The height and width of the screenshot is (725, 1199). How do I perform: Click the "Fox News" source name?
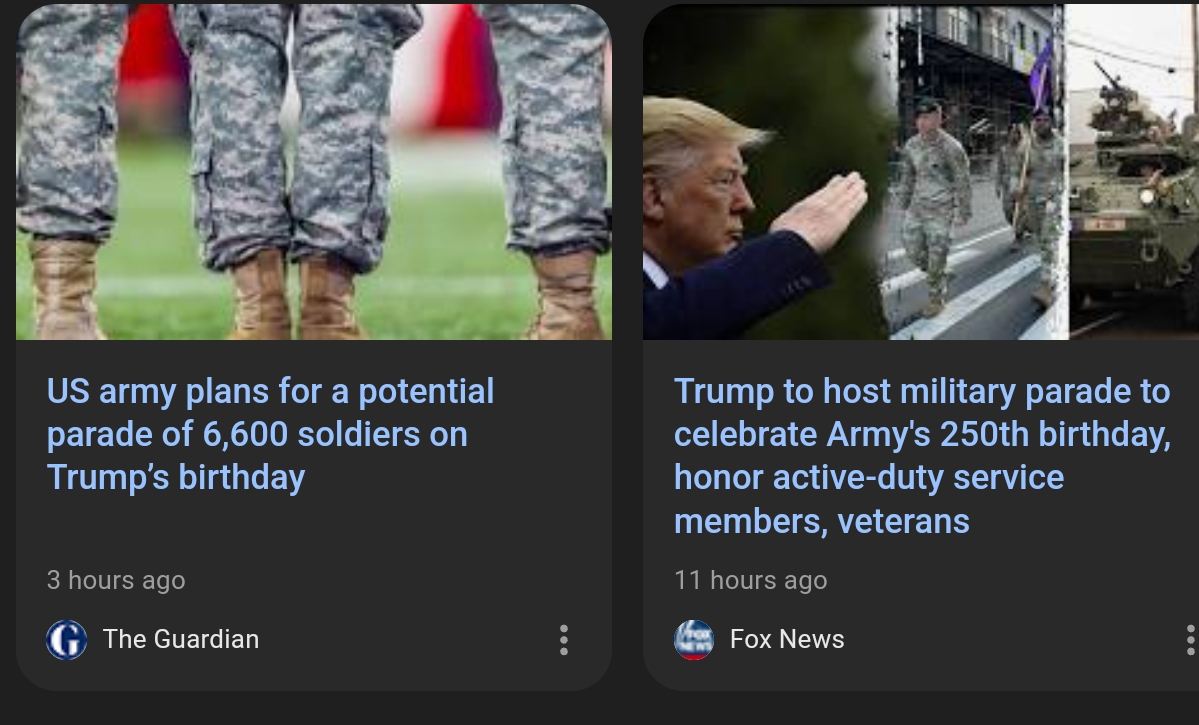[x=787, y=640]
